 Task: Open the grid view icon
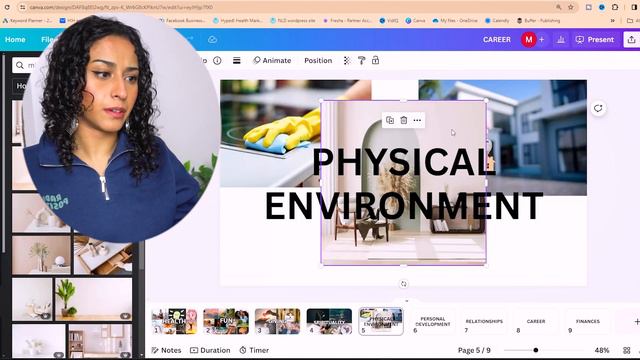pos(627,350)
